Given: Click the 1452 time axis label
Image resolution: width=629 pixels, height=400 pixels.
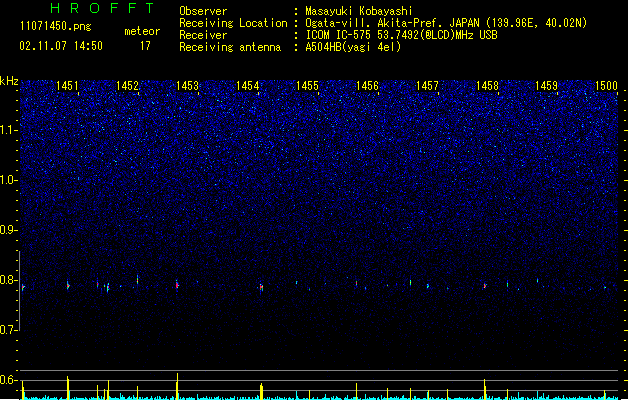Looking at the screenshot, I should [127, 86].
